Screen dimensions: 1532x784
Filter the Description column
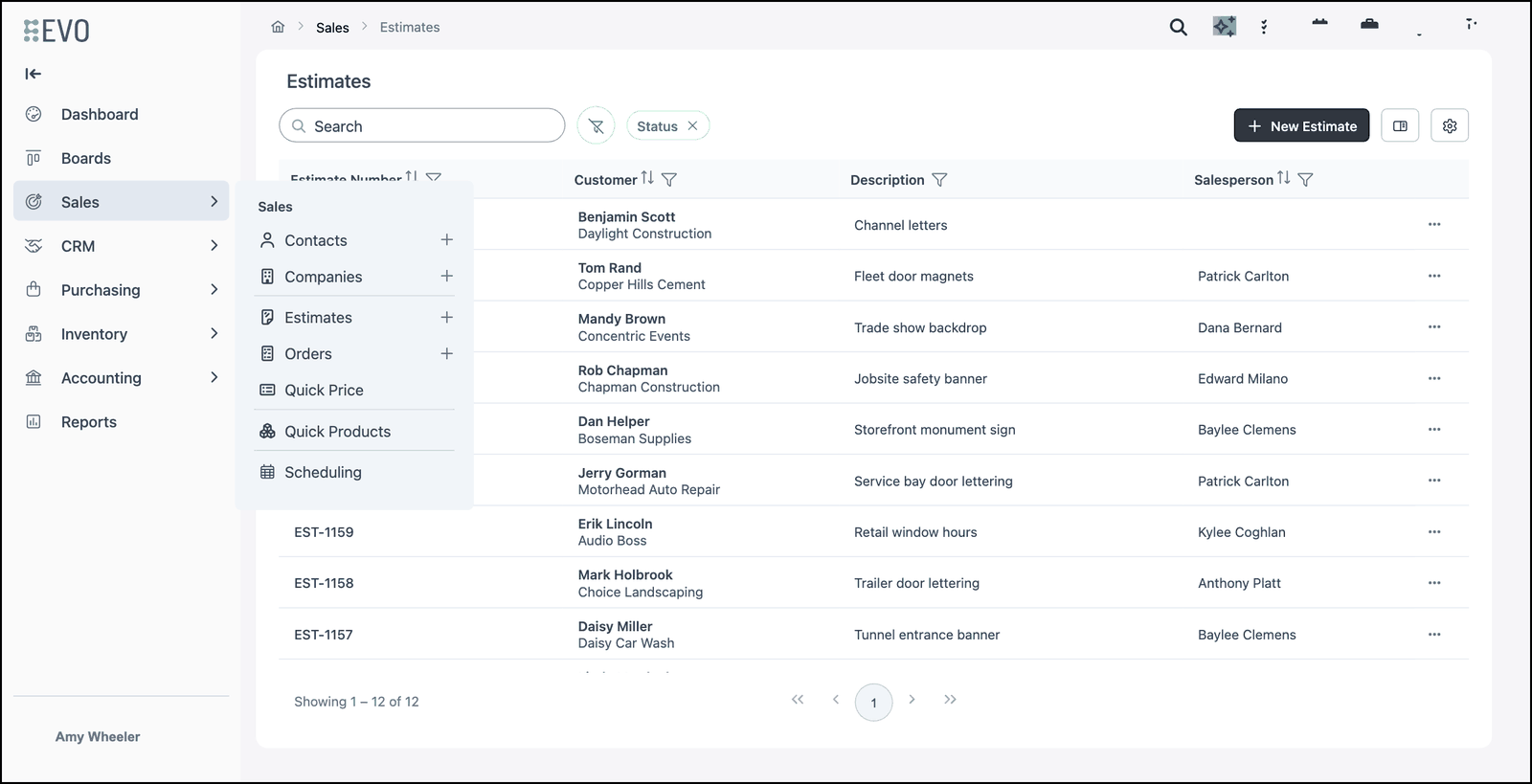point(939,179)
